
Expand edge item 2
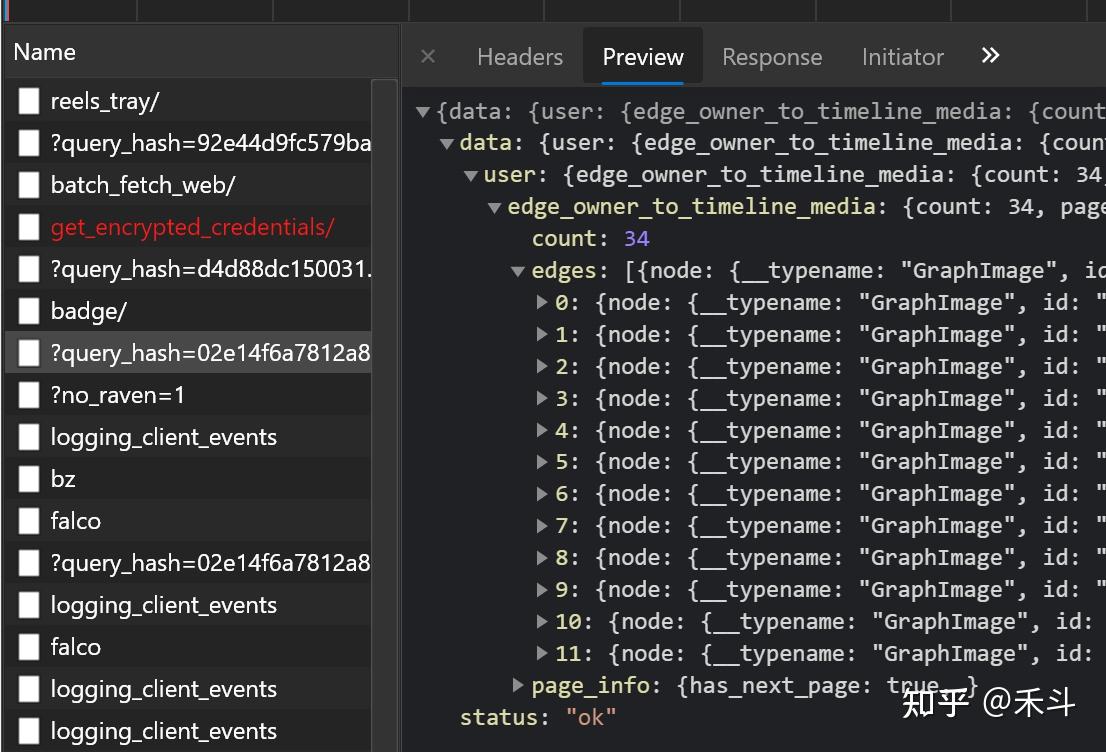point(542,365)
